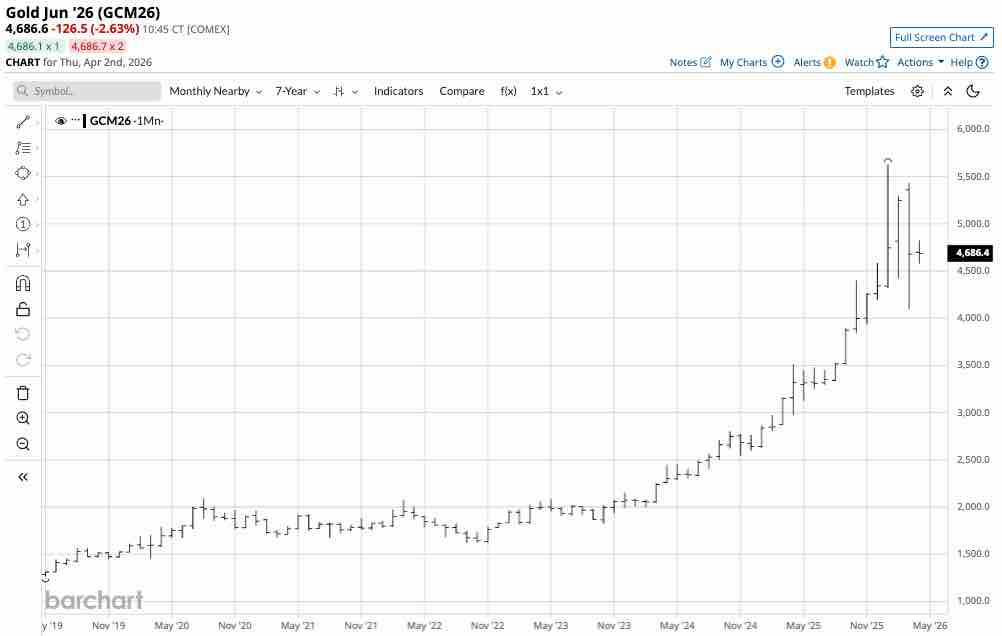Open the Notes link
1002x636 pixels.
tap(690, 62)
